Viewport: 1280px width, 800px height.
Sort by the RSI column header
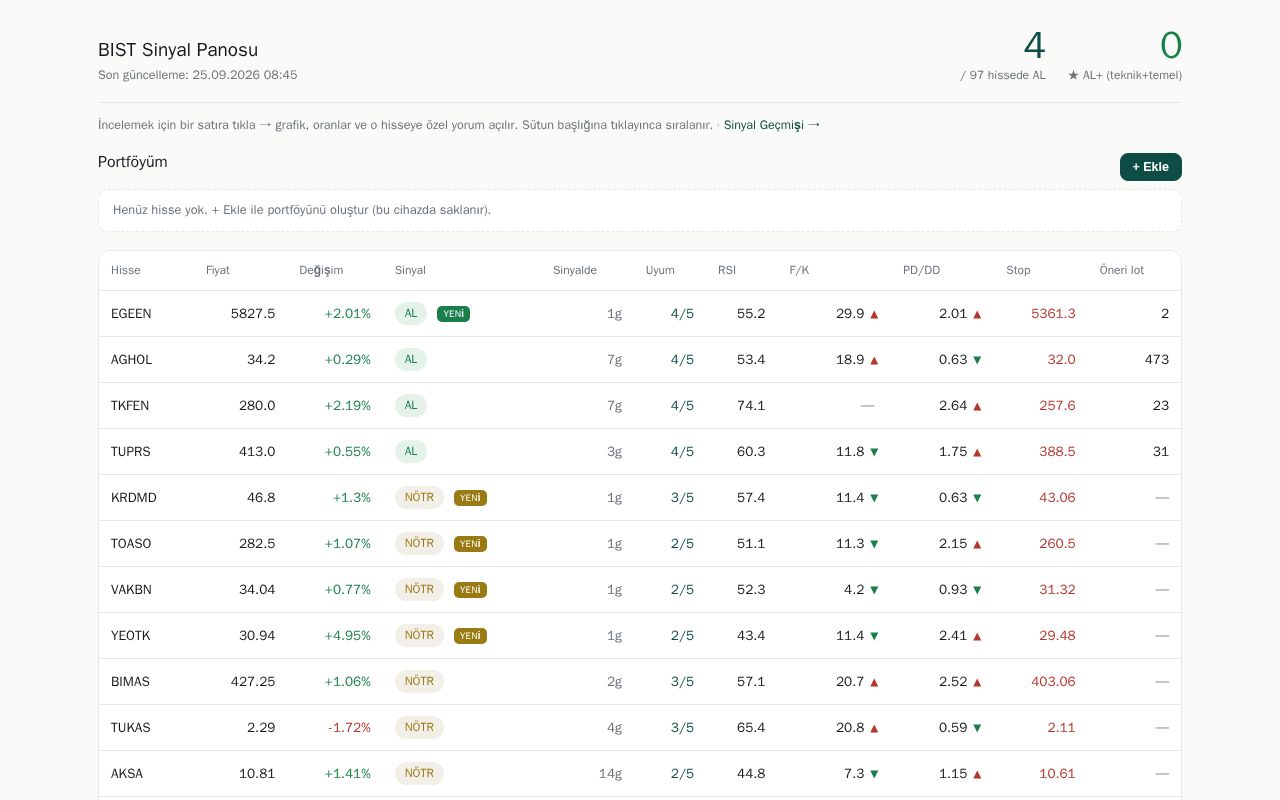pyautogui.click(x=727, y=270)
